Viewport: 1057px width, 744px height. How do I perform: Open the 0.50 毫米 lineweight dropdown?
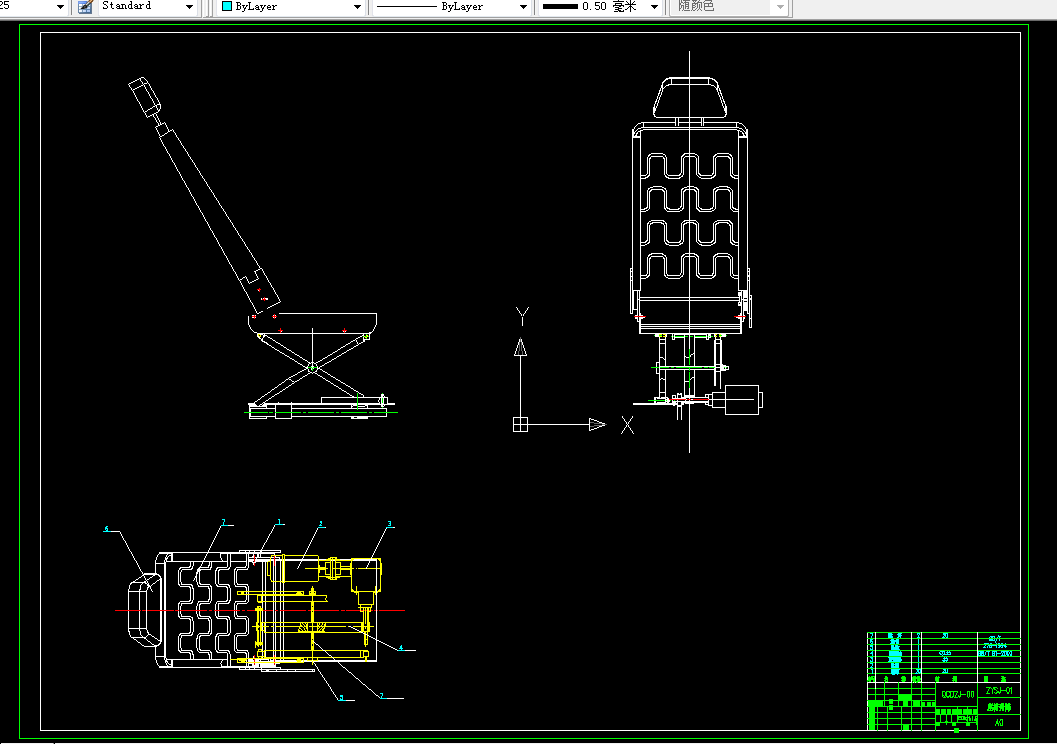click(653, 7)
